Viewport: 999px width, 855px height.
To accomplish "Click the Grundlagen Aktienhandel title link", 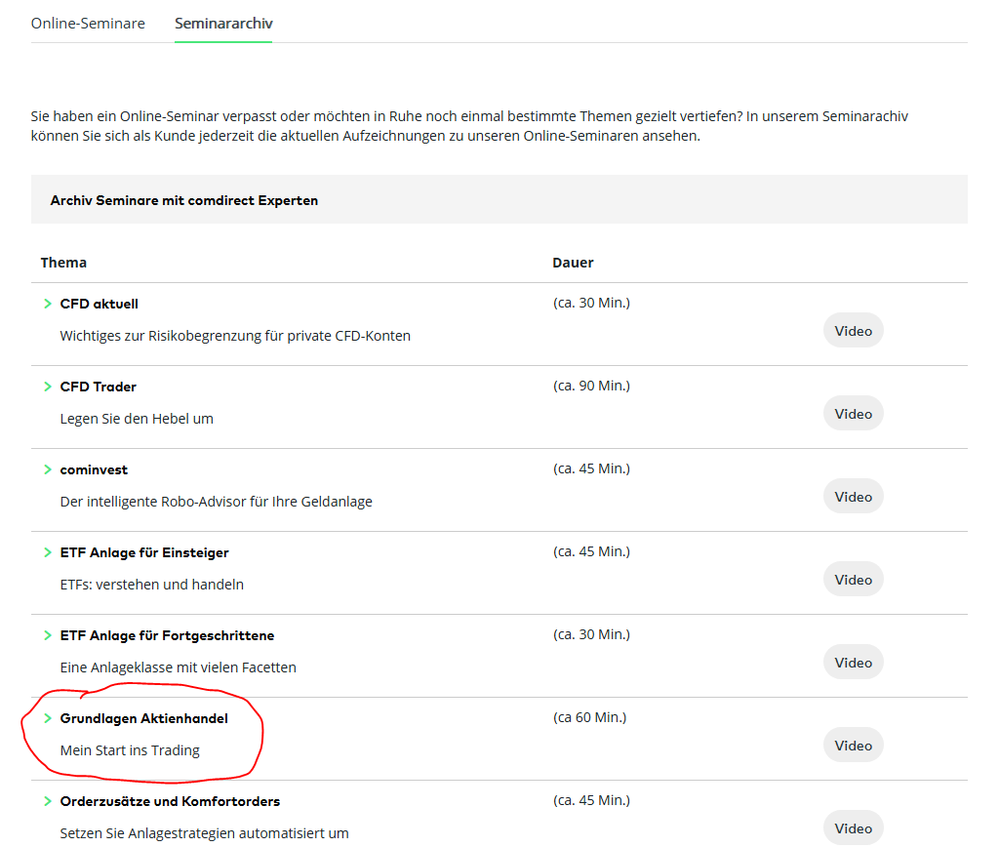I will click(x=144, y=719).
